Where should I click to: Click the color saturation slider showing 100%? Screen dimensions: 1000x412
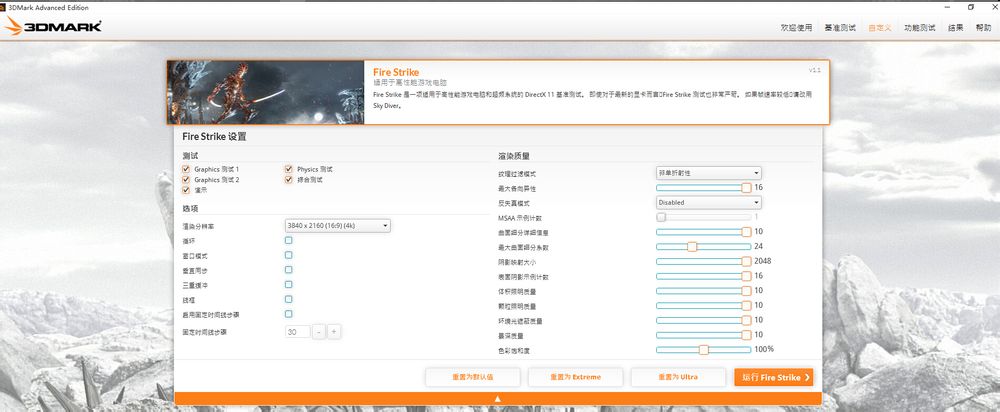[703, 349]
